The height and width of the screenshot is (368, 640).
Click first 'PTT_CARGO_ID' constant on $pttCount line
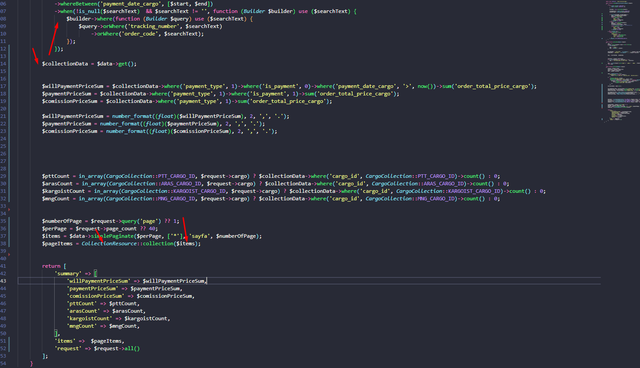[176, 176]
